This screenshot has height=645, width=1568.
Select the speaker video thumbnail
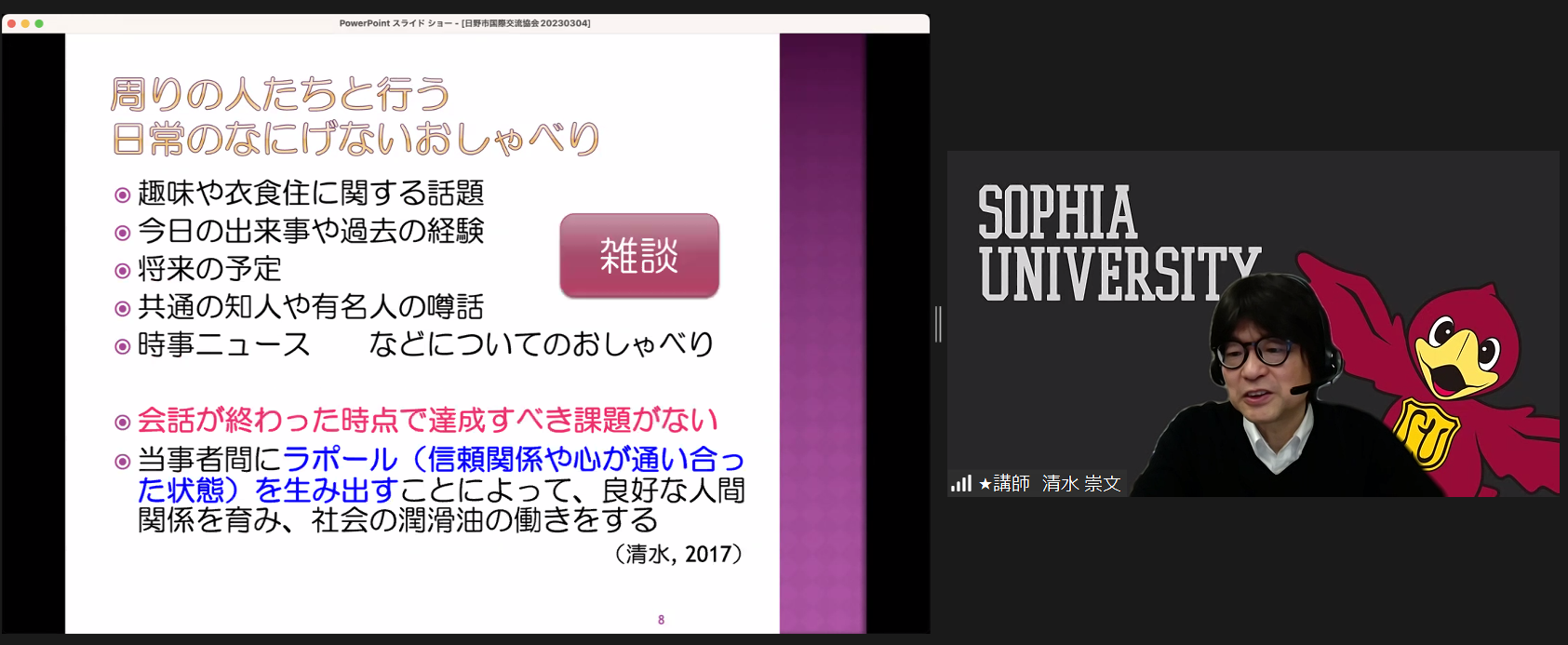point(1253,323)
